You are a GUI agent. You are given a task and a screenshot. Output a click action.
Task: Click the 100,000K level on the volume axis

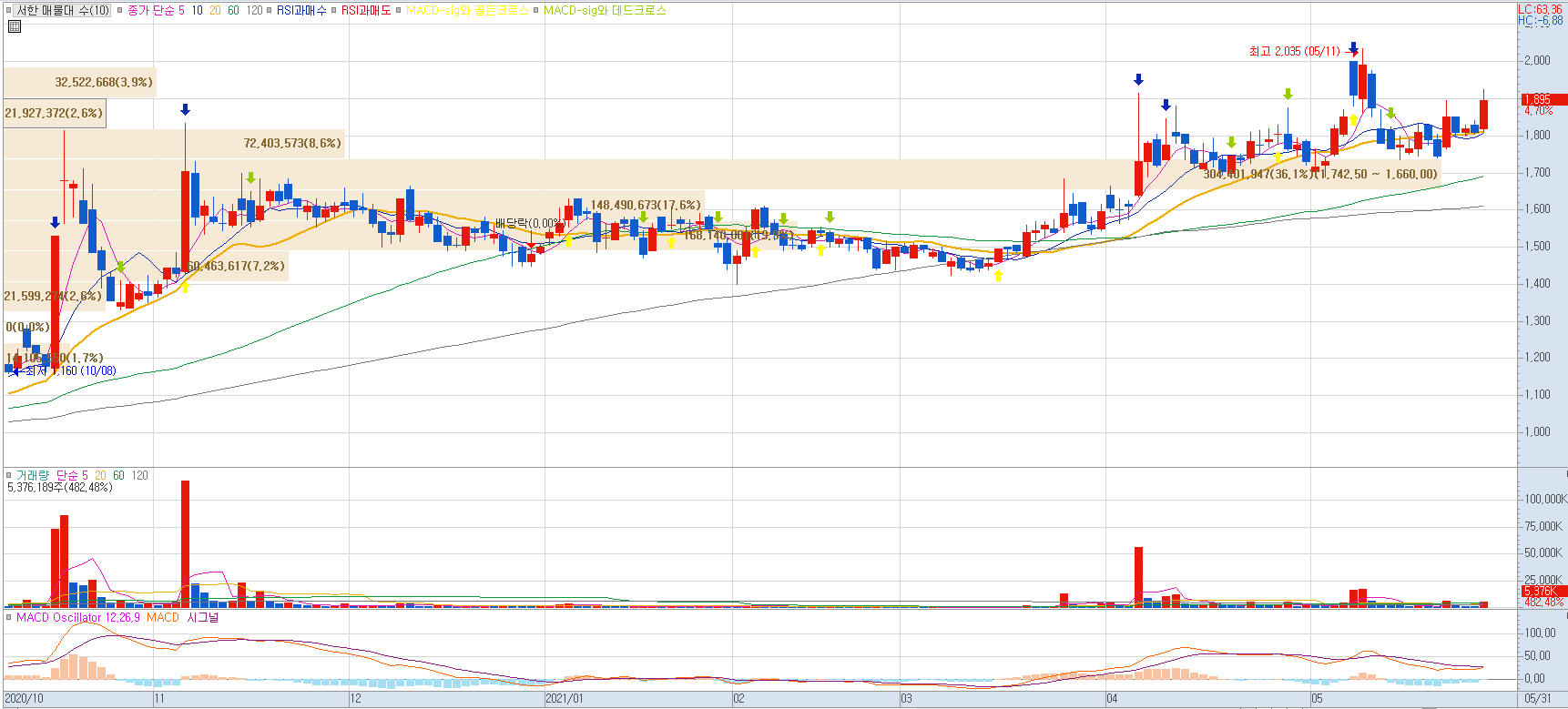[x=1545, y=499]
